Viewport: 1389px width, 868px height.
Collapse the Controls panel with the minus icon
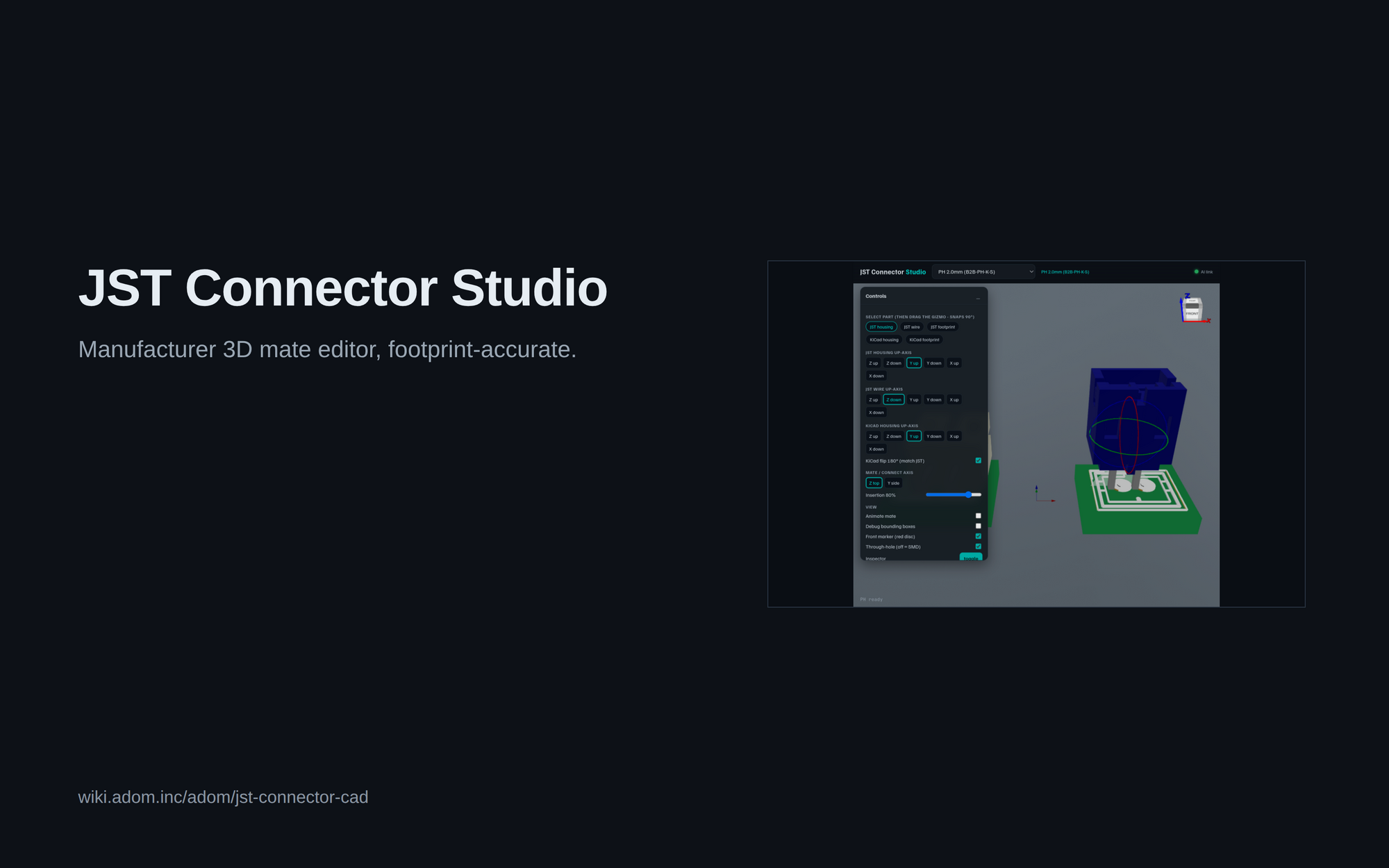(978, 298)
